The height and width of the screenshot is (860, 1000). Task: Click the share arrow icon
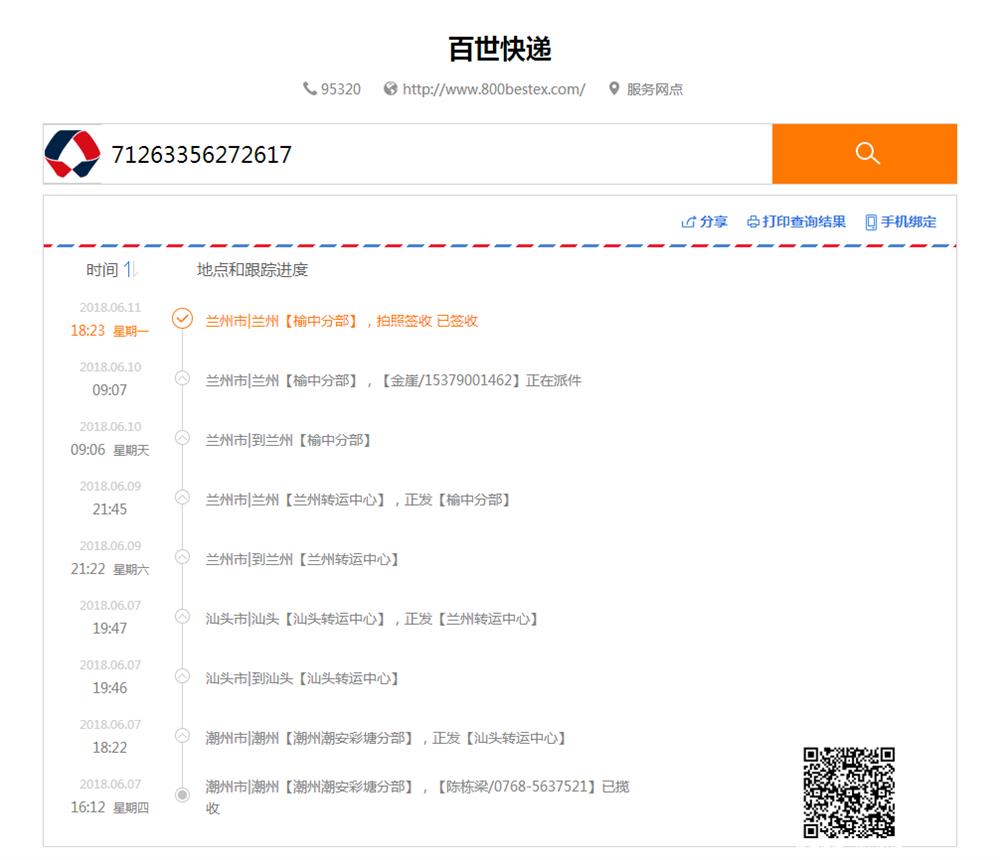(688, 222)
